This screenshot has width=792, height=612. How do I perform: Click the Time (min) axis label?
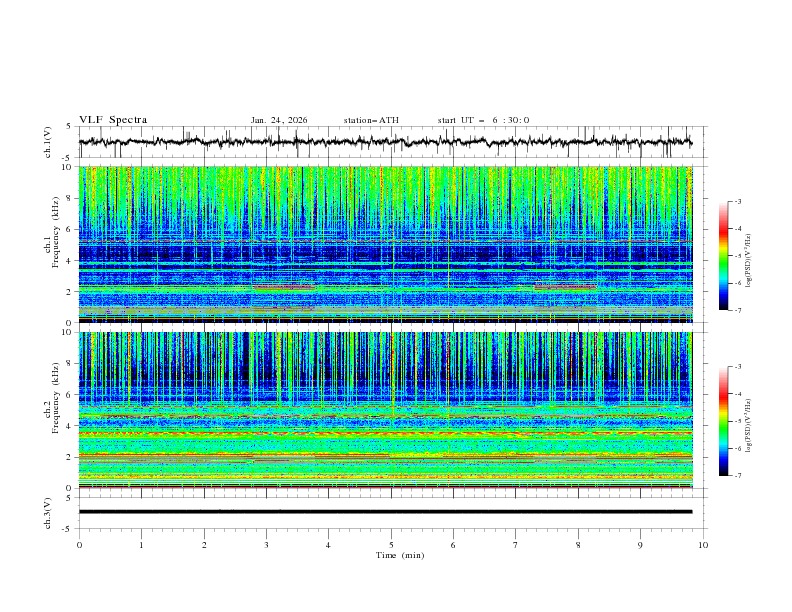[399, 555]
